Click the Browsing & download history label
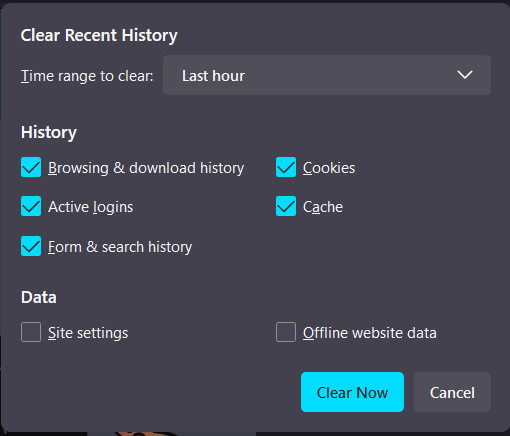The width and height of the screenshot is (510, 436). point(146,168)
